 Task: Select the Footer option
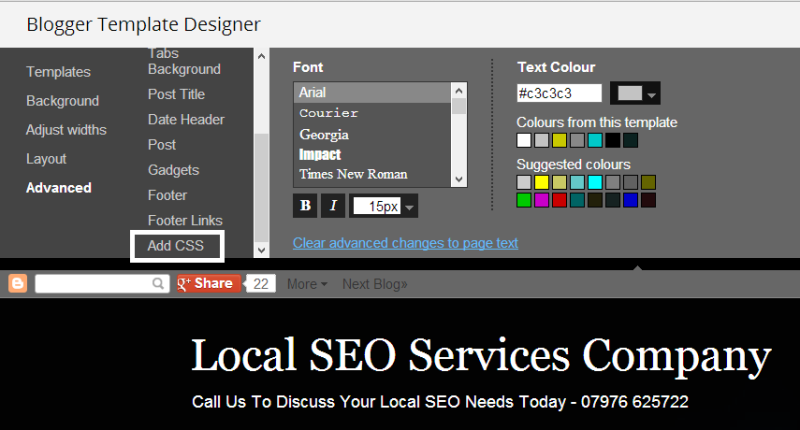[167, 195]
